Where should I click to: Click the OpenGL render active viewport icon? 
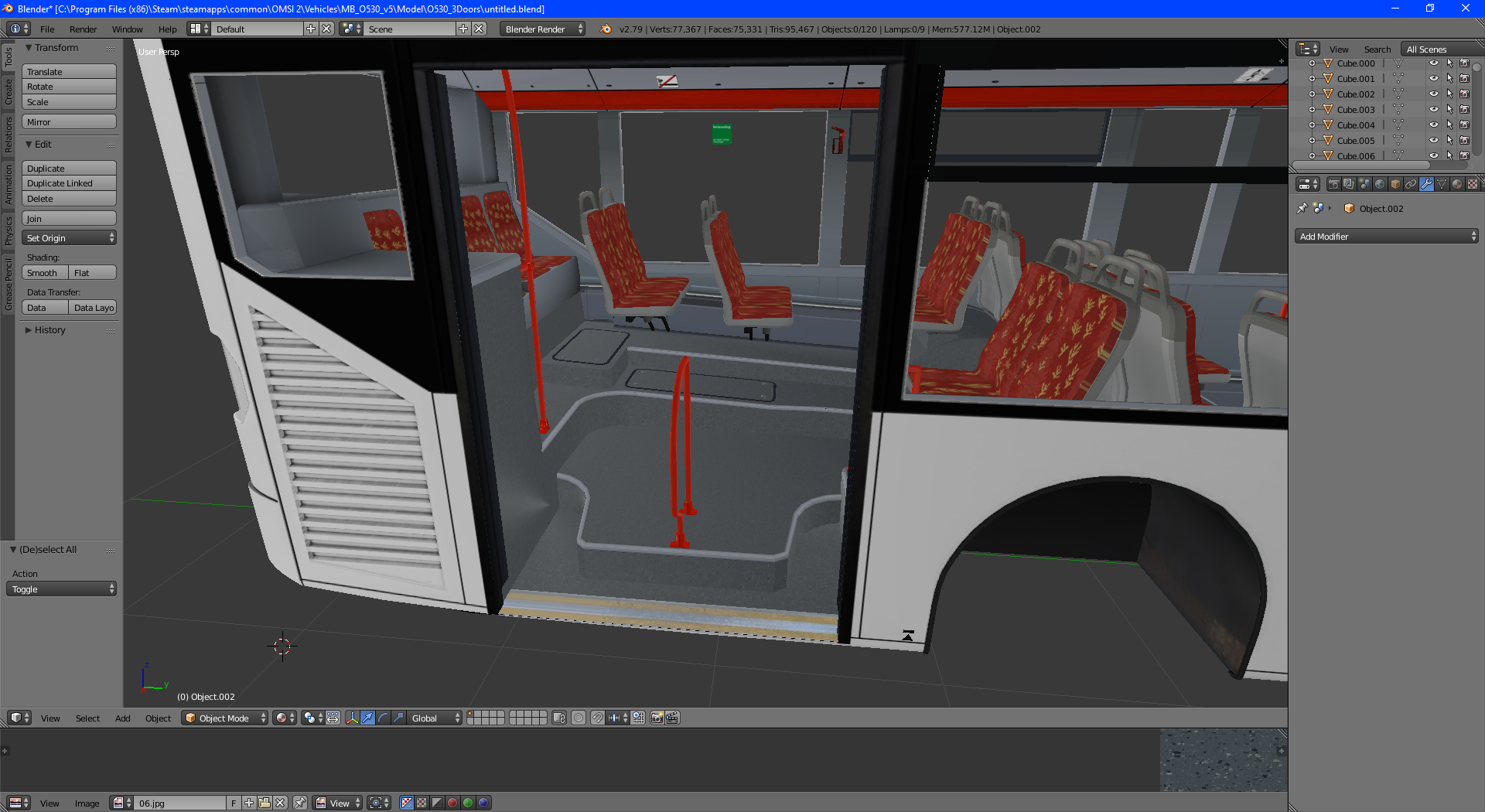point(657,718)
